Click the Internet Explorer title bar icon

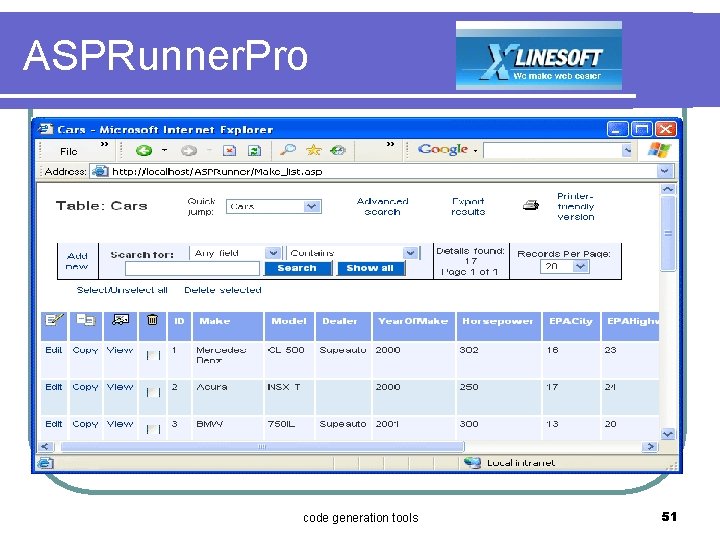[45, 129]
